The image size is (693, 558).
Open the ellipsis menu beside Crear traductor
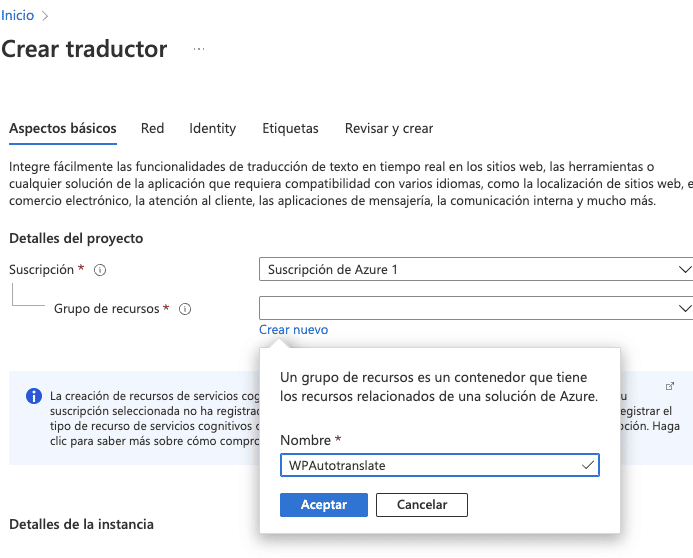199,49
